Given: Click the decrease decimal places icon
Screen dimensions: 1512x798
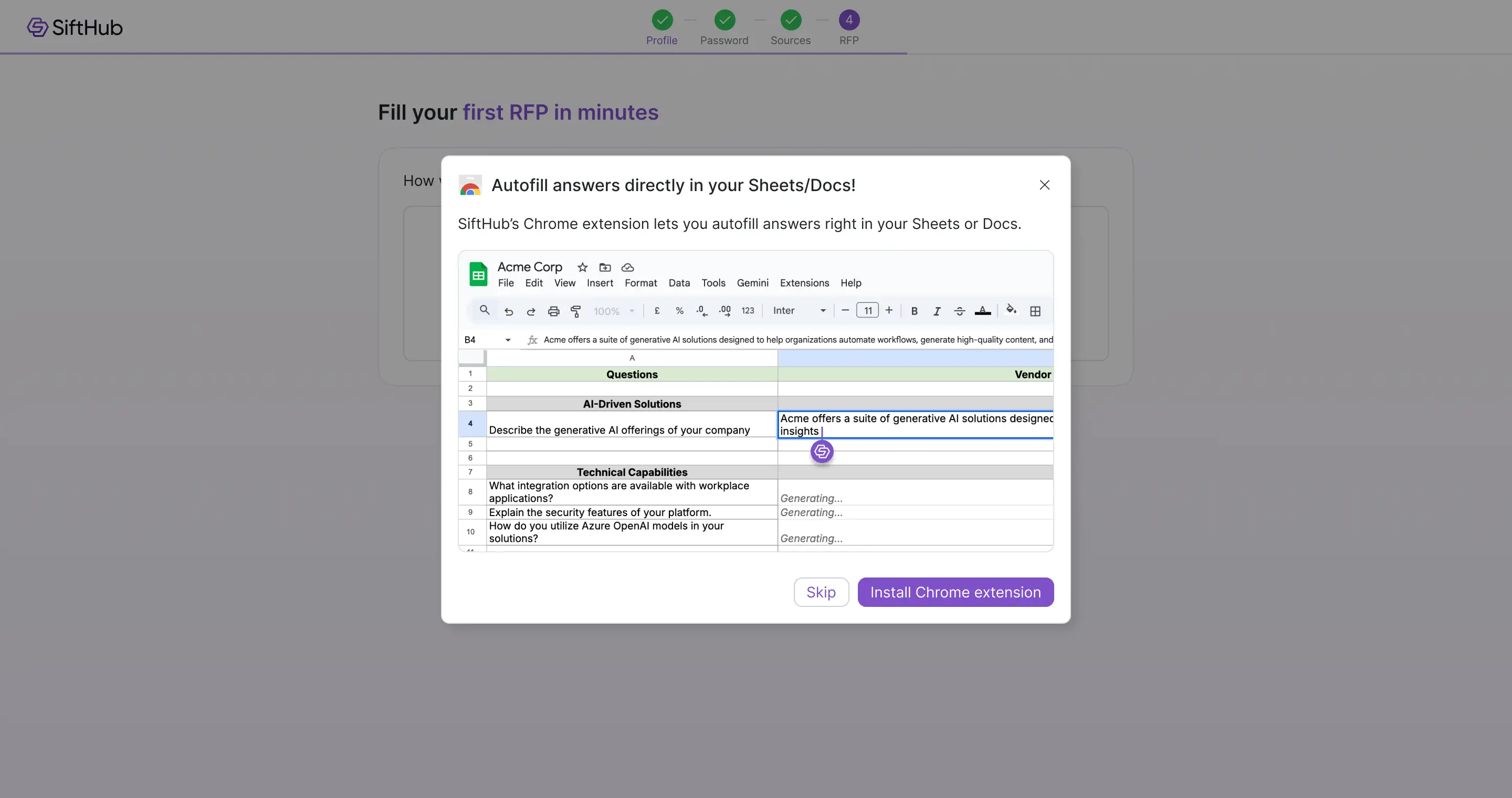Looking at the screenshot, I should [701, 311].
